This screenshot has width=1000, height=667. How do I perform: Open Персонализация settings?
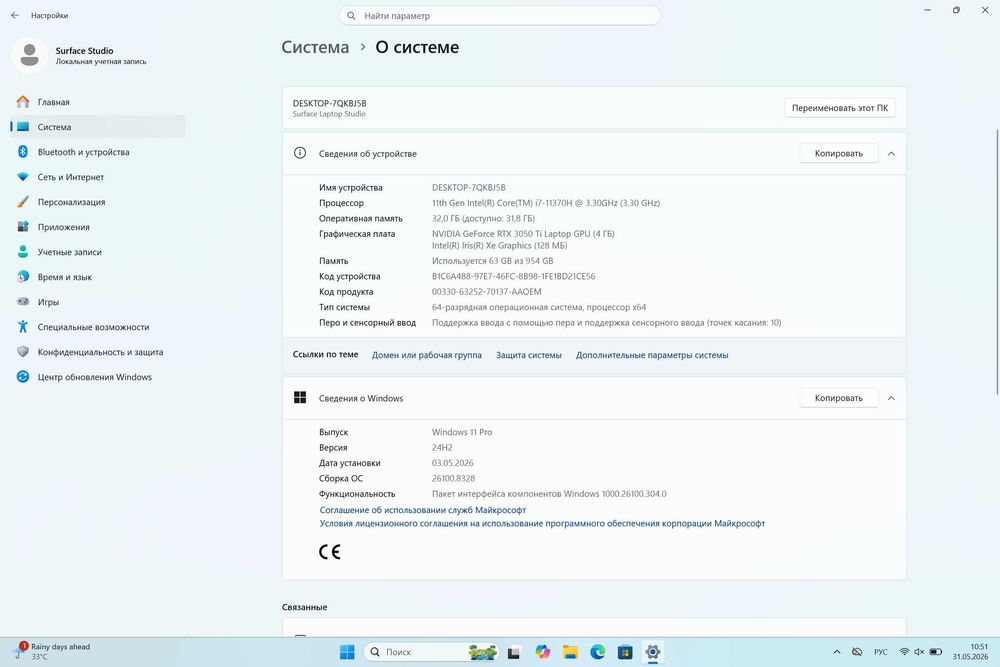[98, 202]
